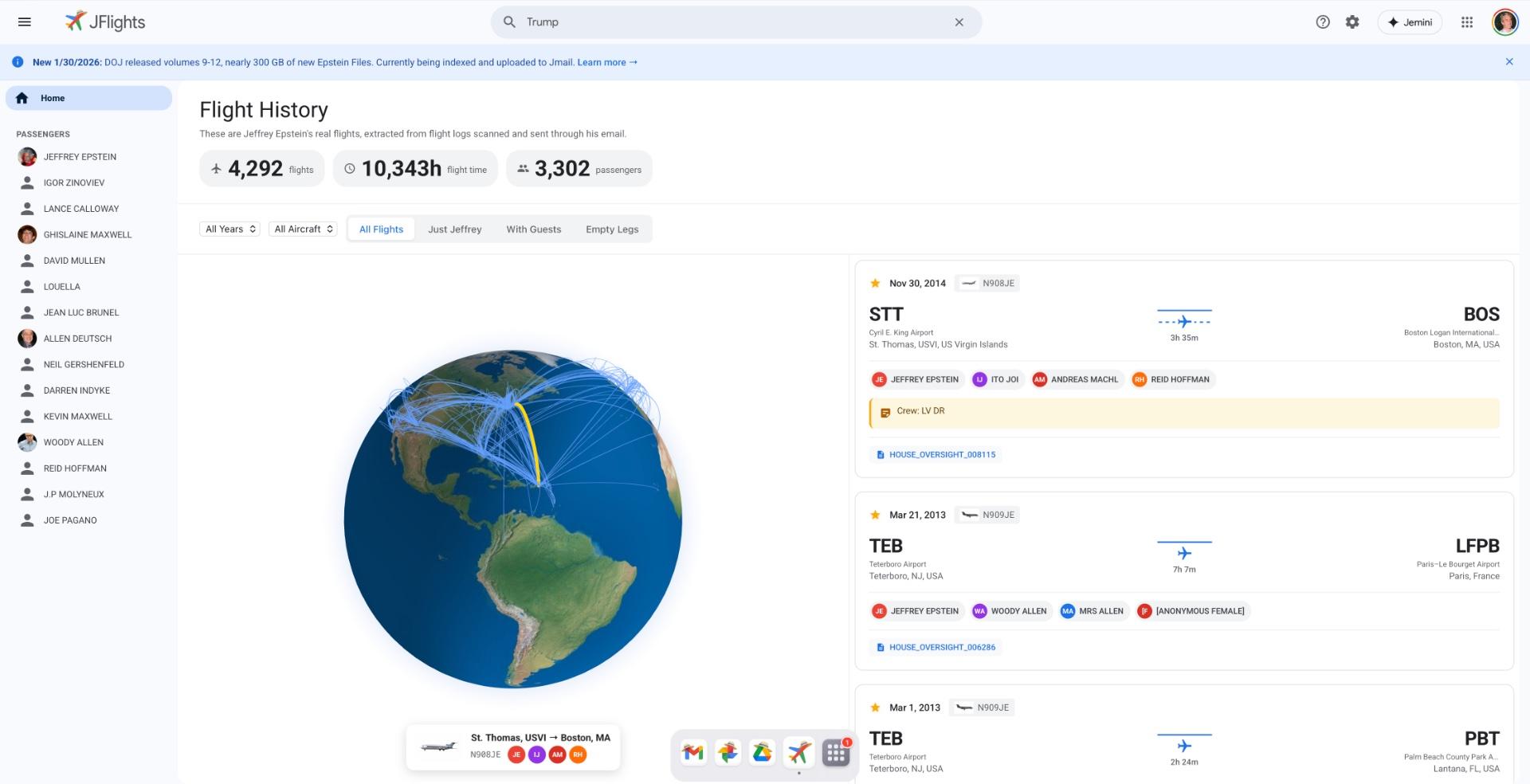
Task: Open the hamburger main menu
Action: pos(25,22)
